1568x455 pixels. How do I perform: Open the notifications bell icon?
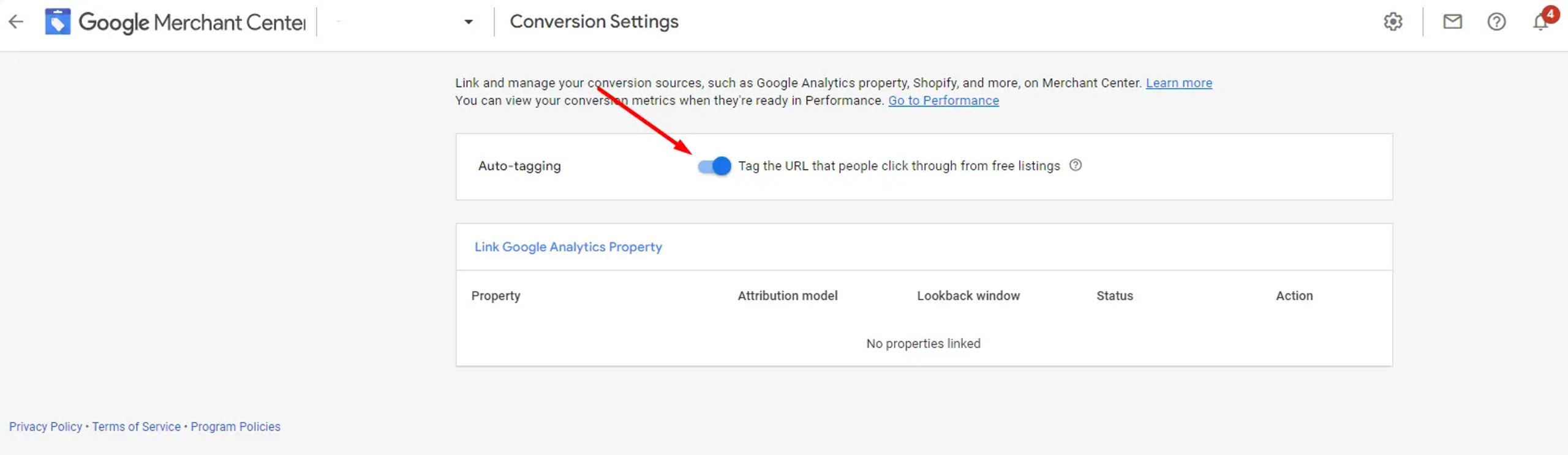[1540, 23]
